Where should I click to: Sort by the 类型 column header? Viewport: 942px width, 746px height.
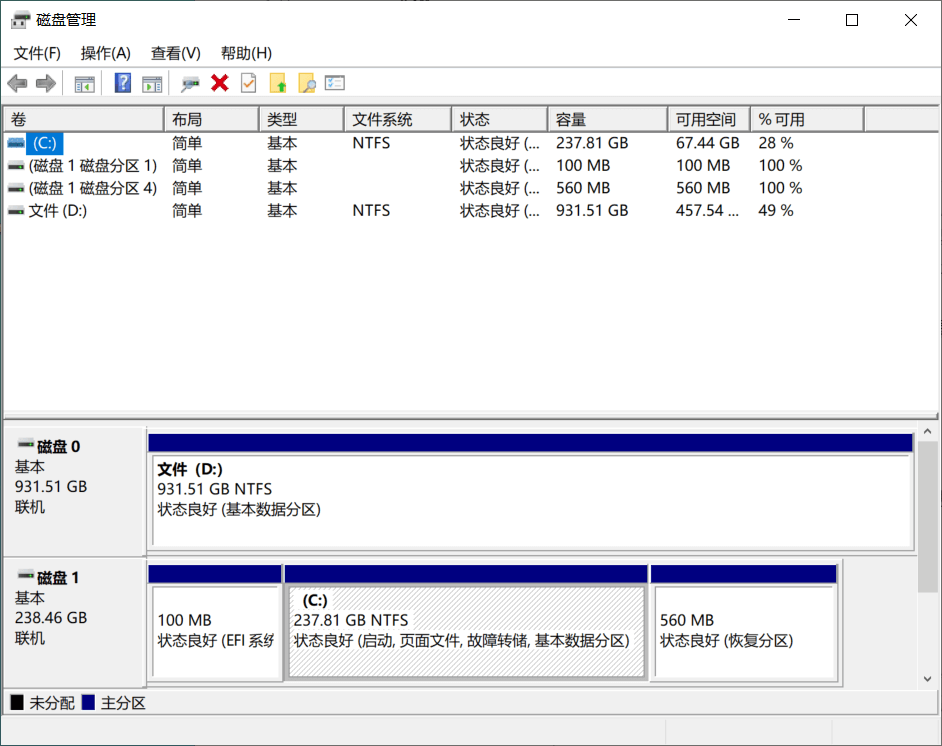302,120
